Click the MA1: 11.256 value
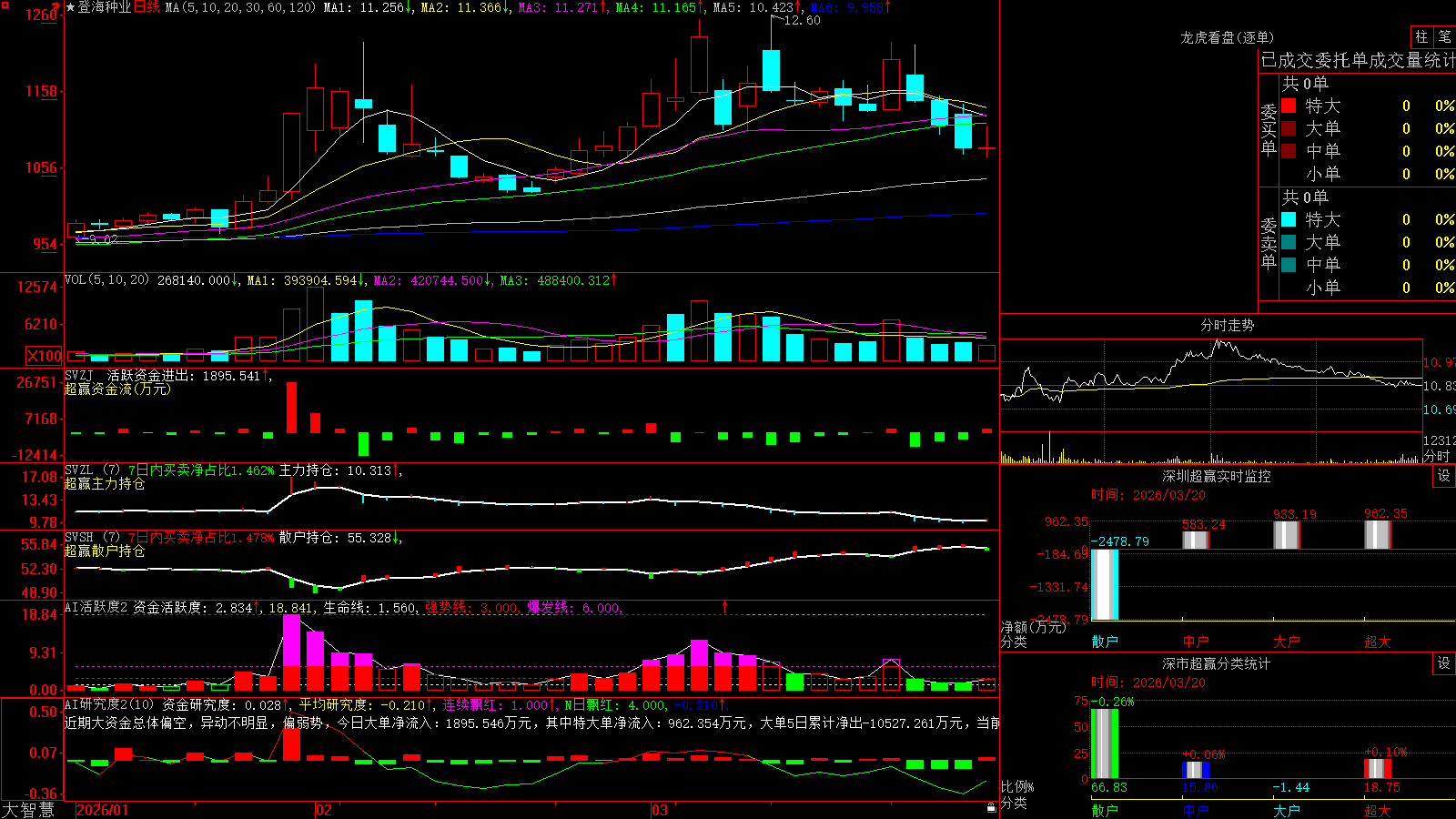The height and width of the screenshot is (819, 1456). point(363,7)
